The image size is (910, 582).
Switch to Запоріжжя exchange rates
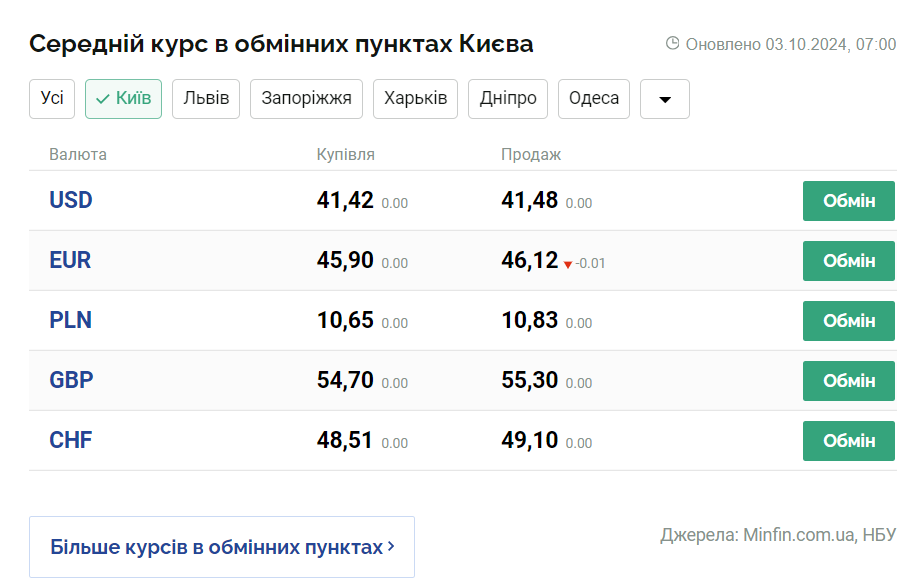(x=306, y=99)
